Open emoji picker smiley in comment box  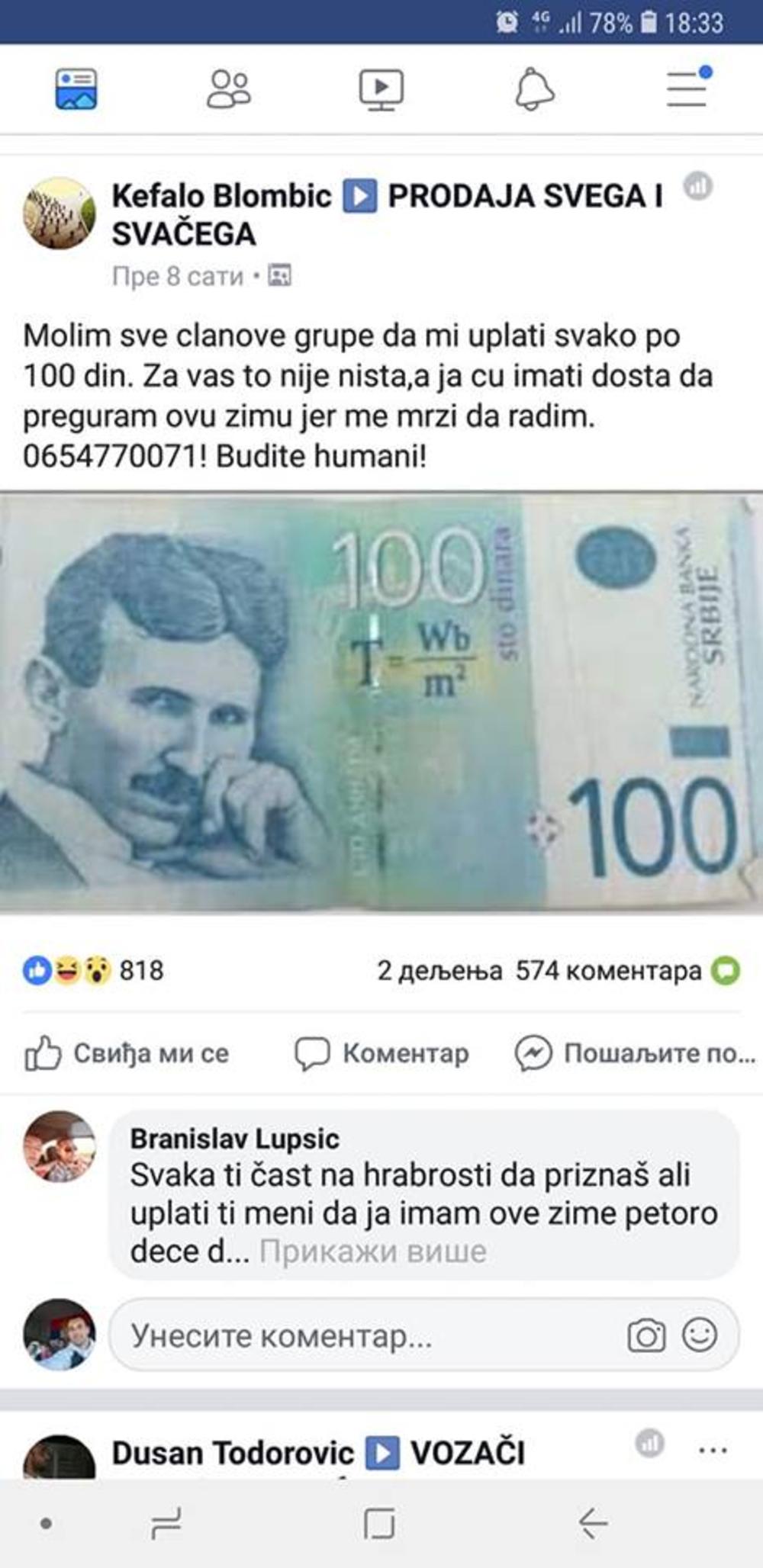[x=700, y=1335]
